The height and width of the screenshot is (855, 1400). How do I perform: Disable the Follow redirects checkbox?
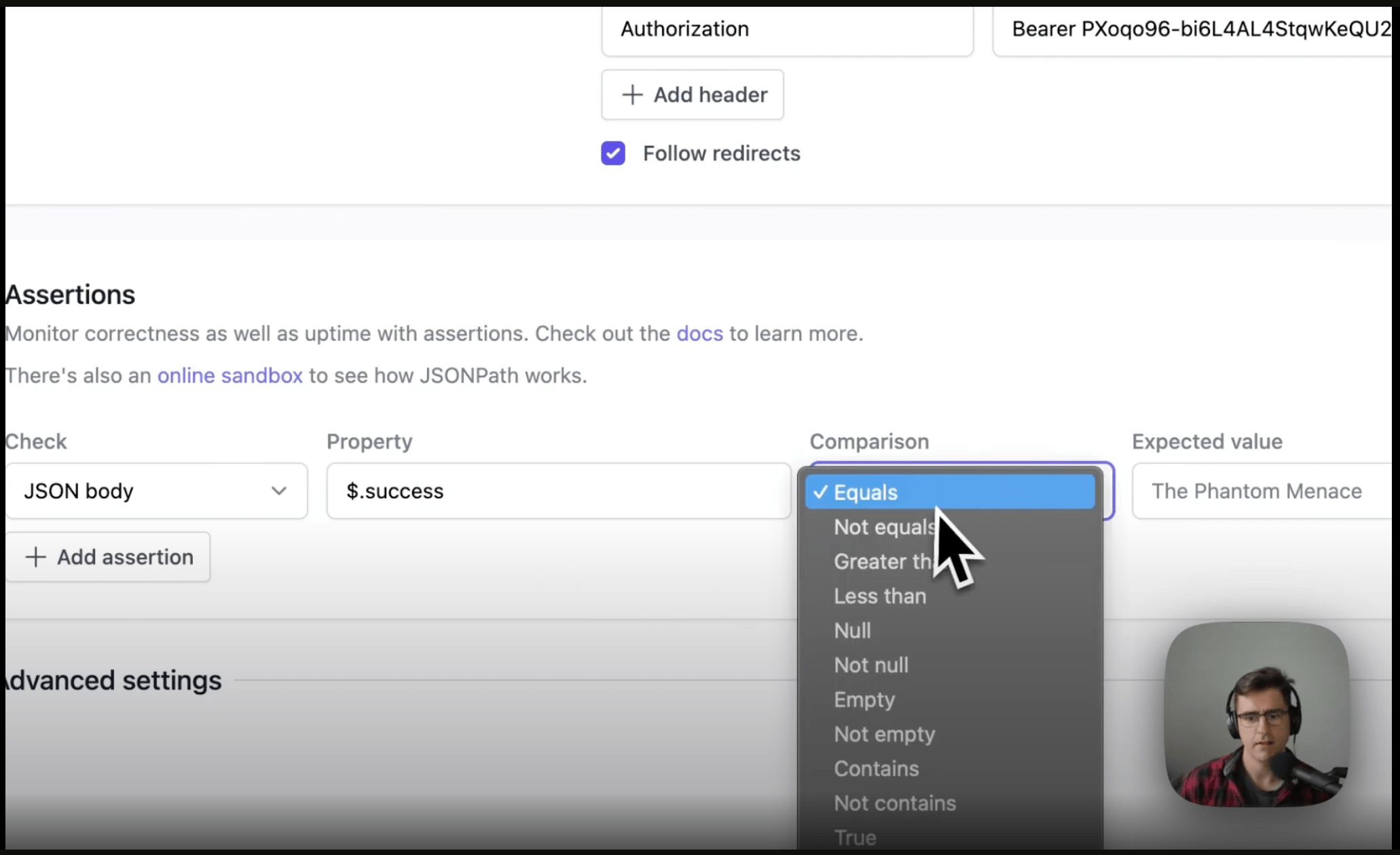tap(612, 153)
